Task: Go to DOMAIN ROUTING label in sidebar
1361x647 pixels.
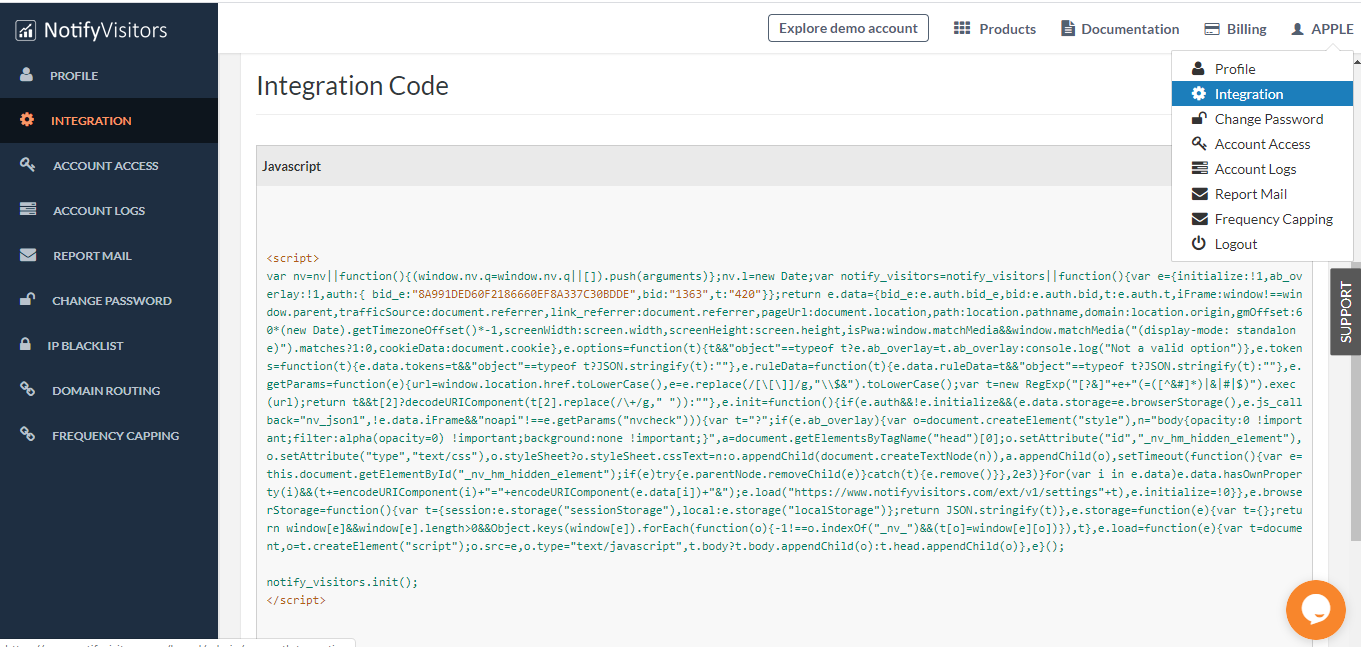Action: [106, 391]
